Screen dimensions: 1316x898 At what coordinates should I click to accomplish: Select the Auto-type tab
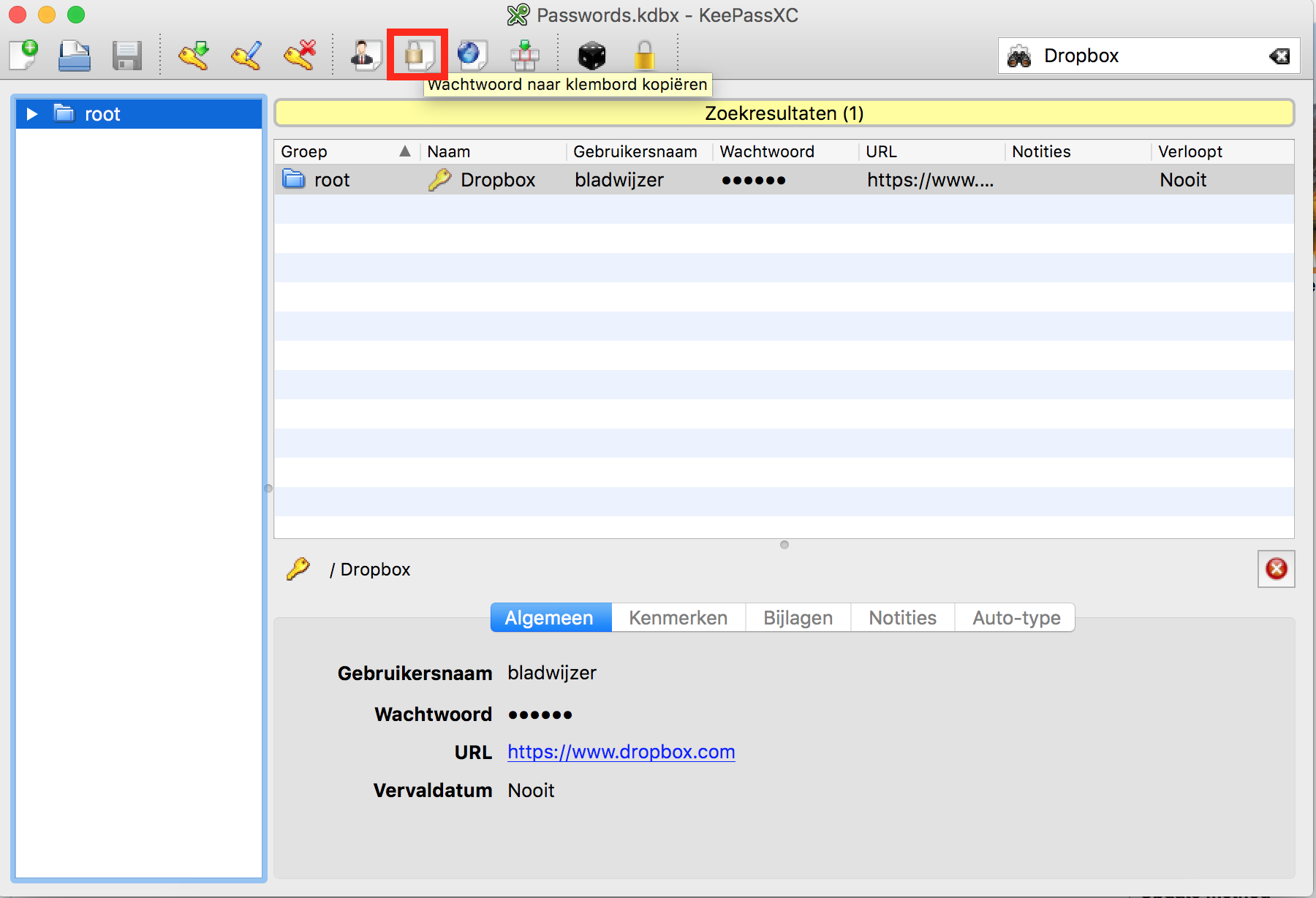coord(1016,618)
